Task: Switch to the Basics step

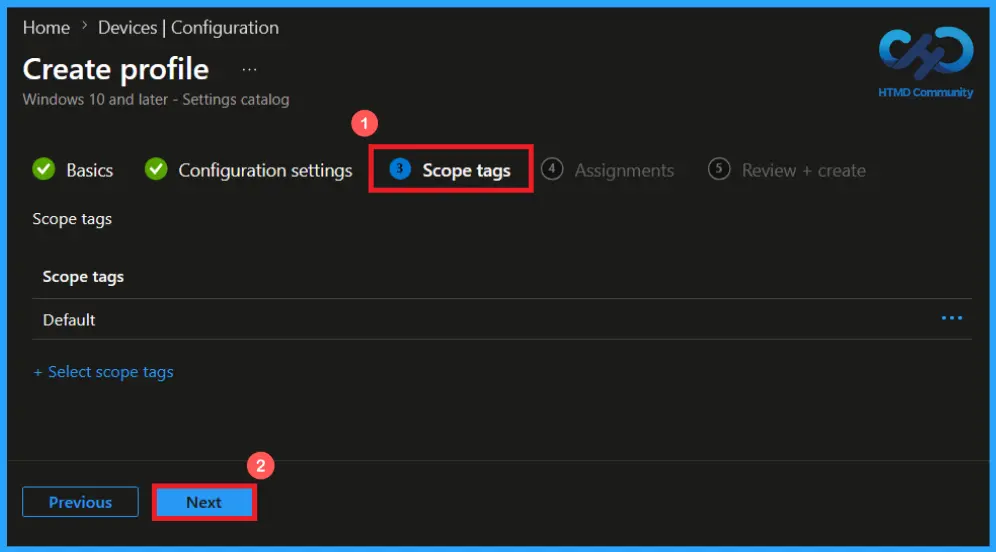Action: (90, 170)
